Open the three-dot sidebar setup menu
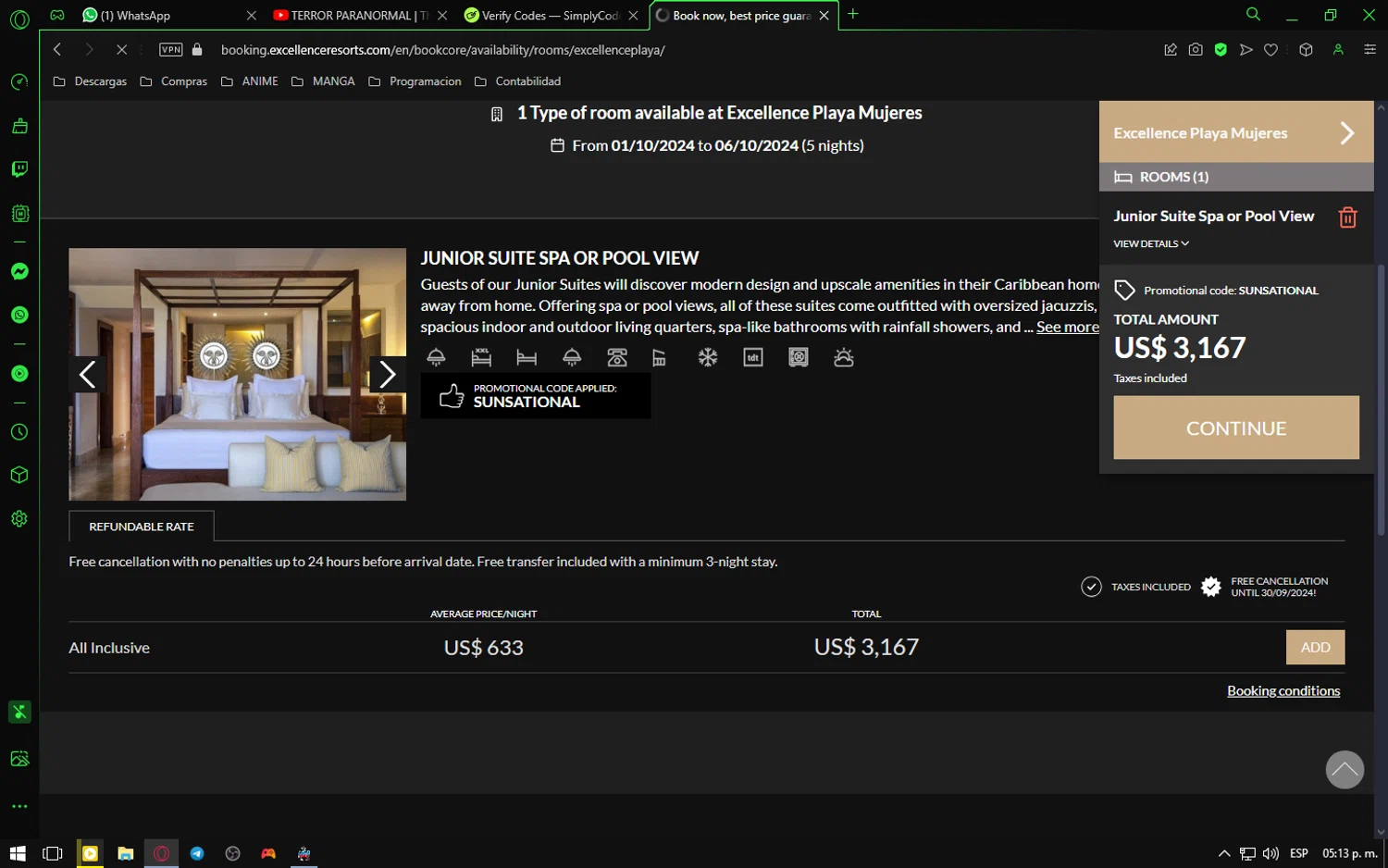Screen dimensions: 1388x868 click(19, 807)
